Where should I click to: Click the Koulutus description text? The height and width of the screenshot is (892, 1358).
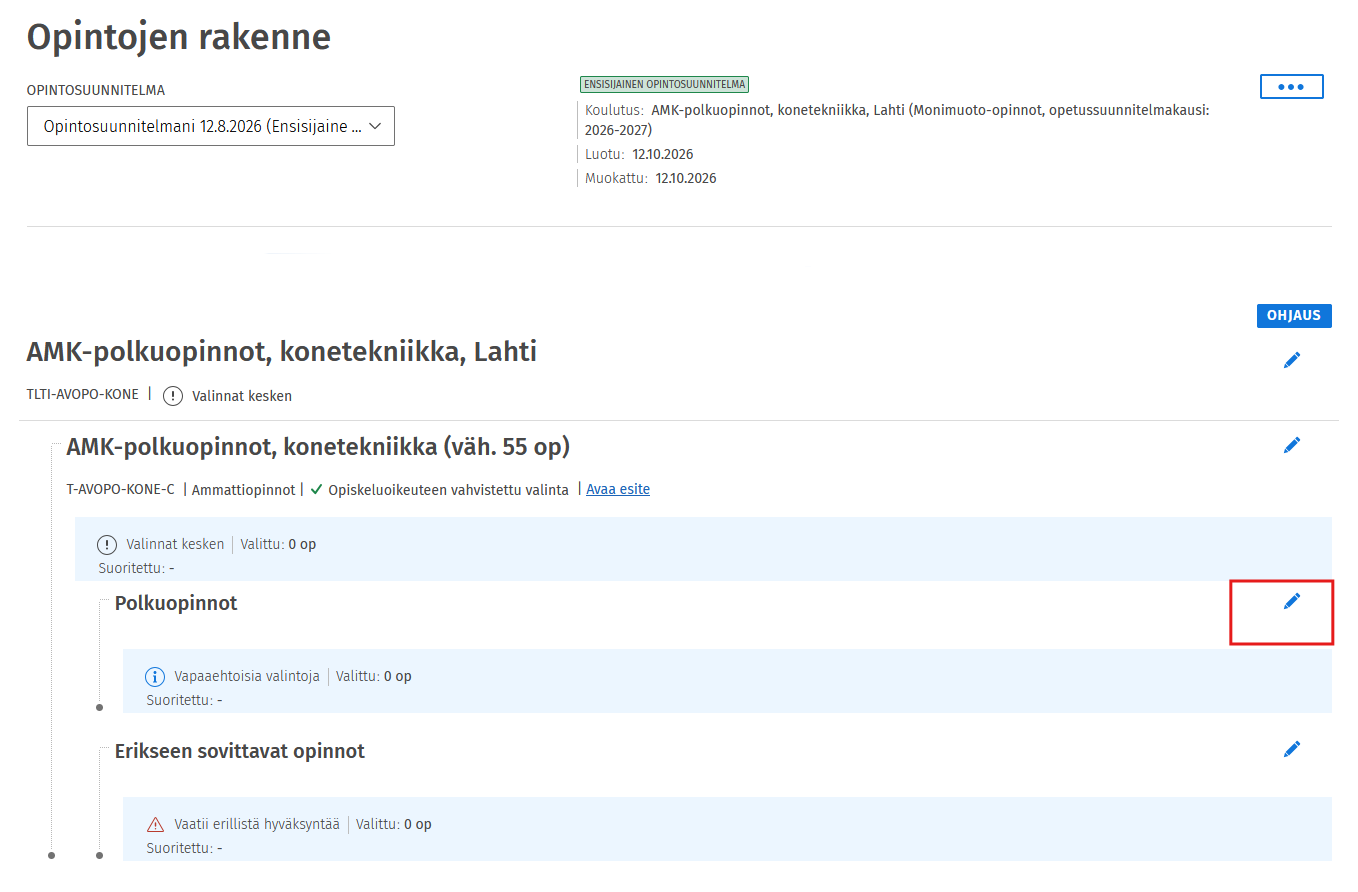897,120
